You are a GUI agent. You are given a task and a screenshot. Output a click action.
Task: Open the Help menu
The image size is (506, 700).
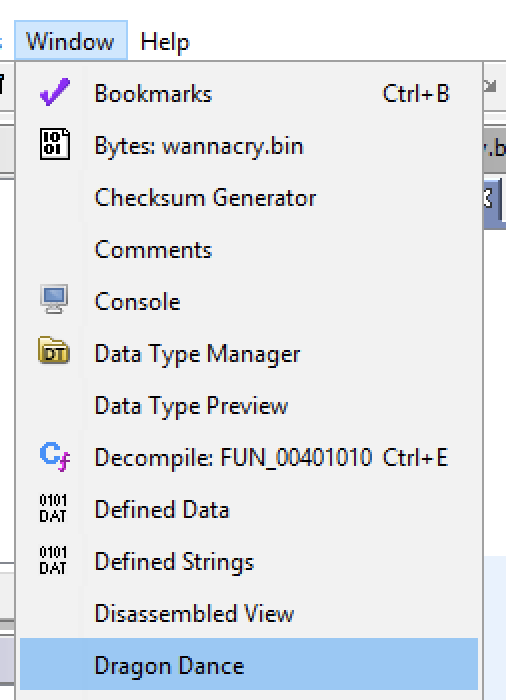(x=165, y=42)
